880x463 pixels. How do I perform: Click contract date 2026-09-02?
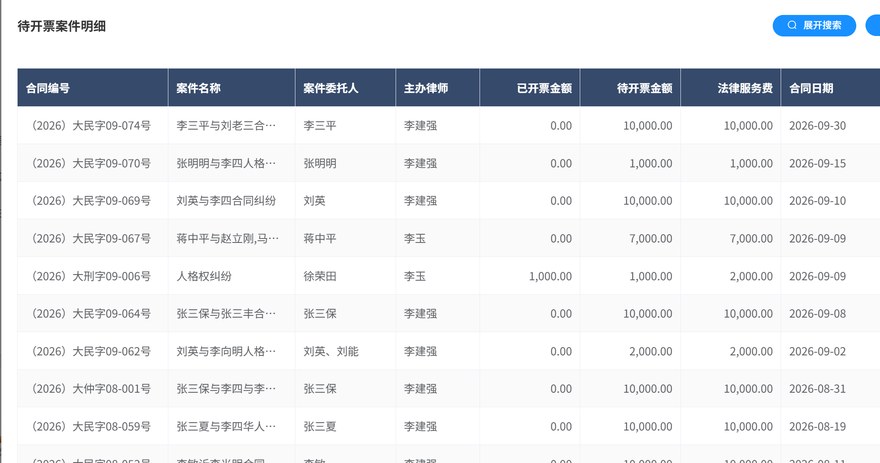[x=818, y=351]
